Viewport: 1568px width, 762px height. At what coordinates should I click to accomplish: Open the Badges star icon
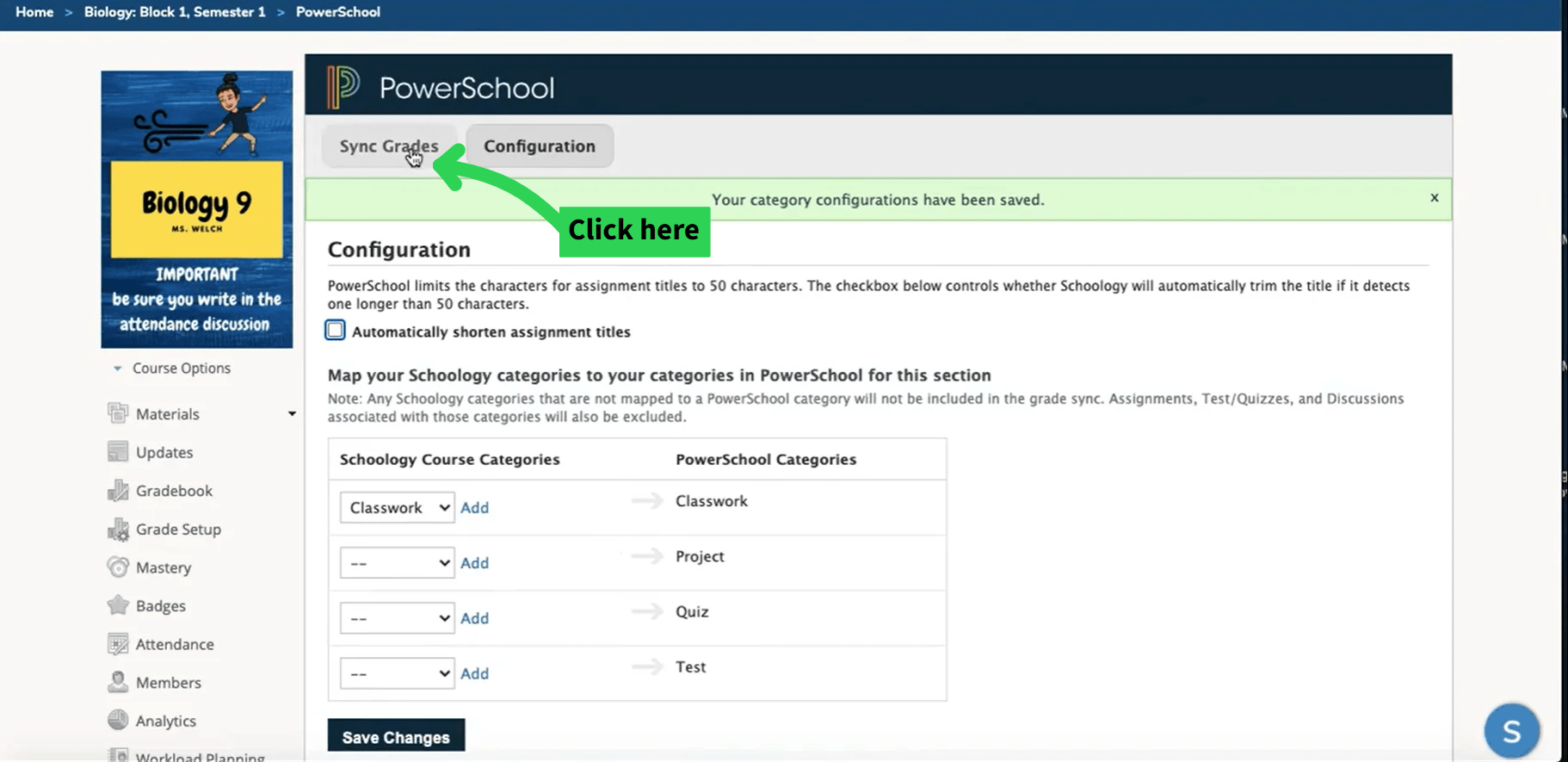click(118, 605)
